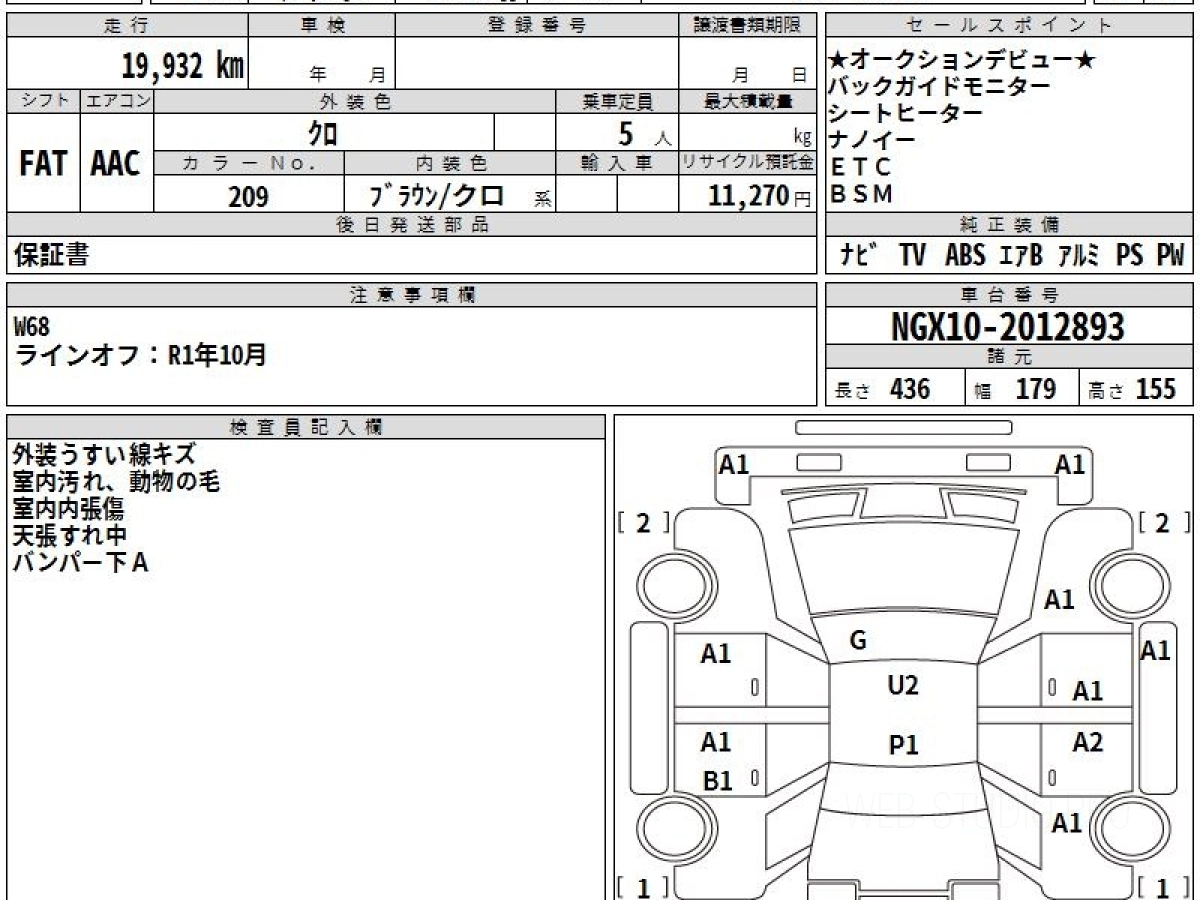1200x900 pixels.
Task: Select the AAC air conditioner value
Action: pos(117,163)
